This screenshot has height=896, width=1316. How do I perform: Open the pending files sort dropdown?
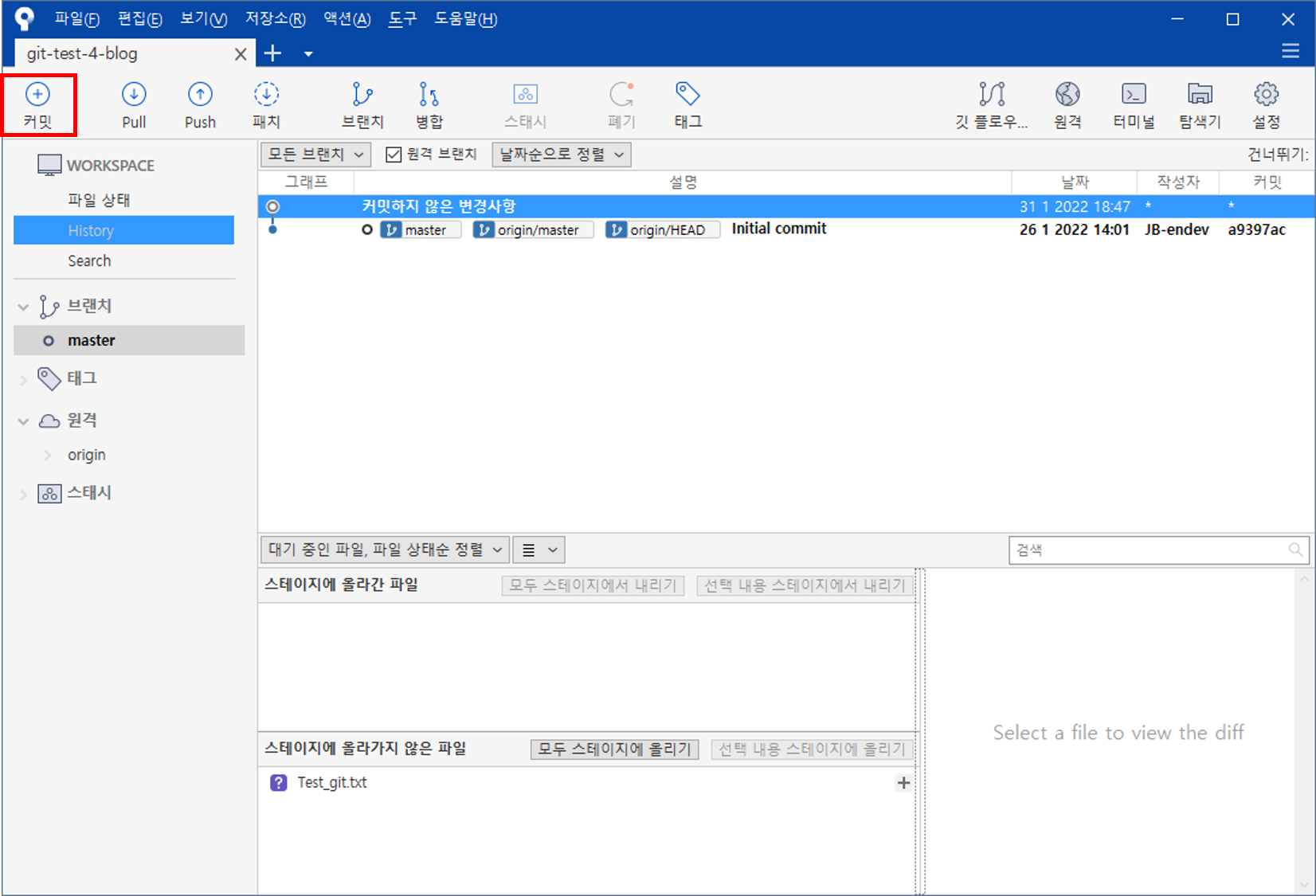(385, 550)
